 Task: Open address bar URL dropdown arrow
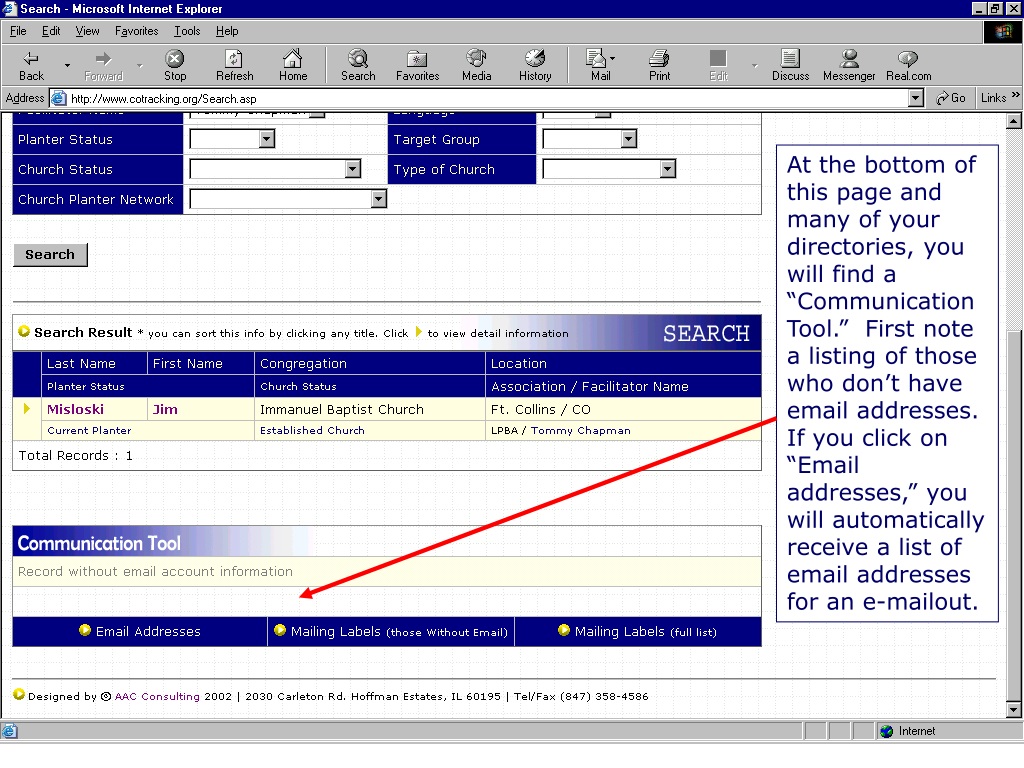(x=916, y=98)
